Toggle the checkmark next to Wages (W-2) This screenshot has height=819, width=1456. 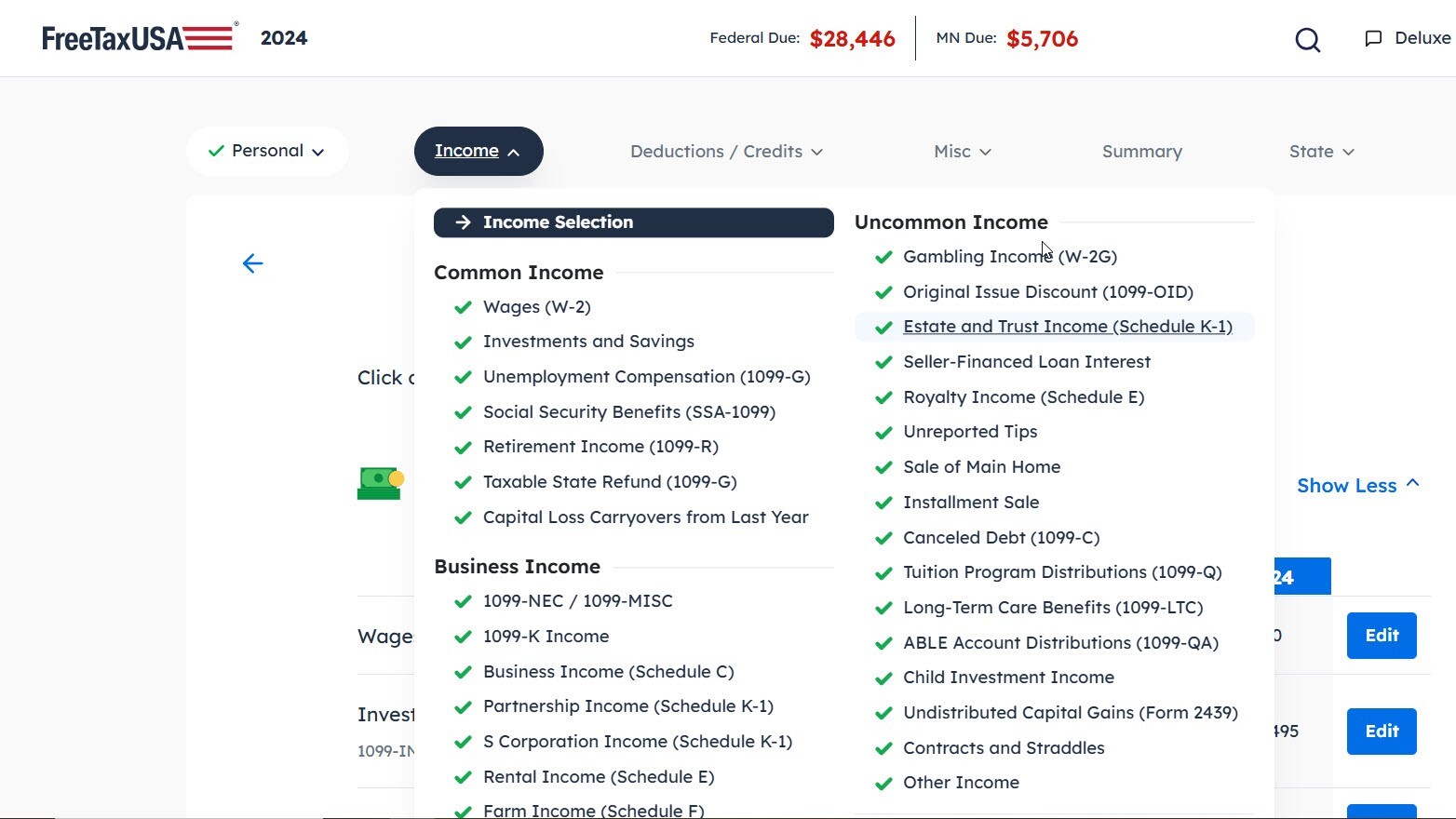(463, 307)
